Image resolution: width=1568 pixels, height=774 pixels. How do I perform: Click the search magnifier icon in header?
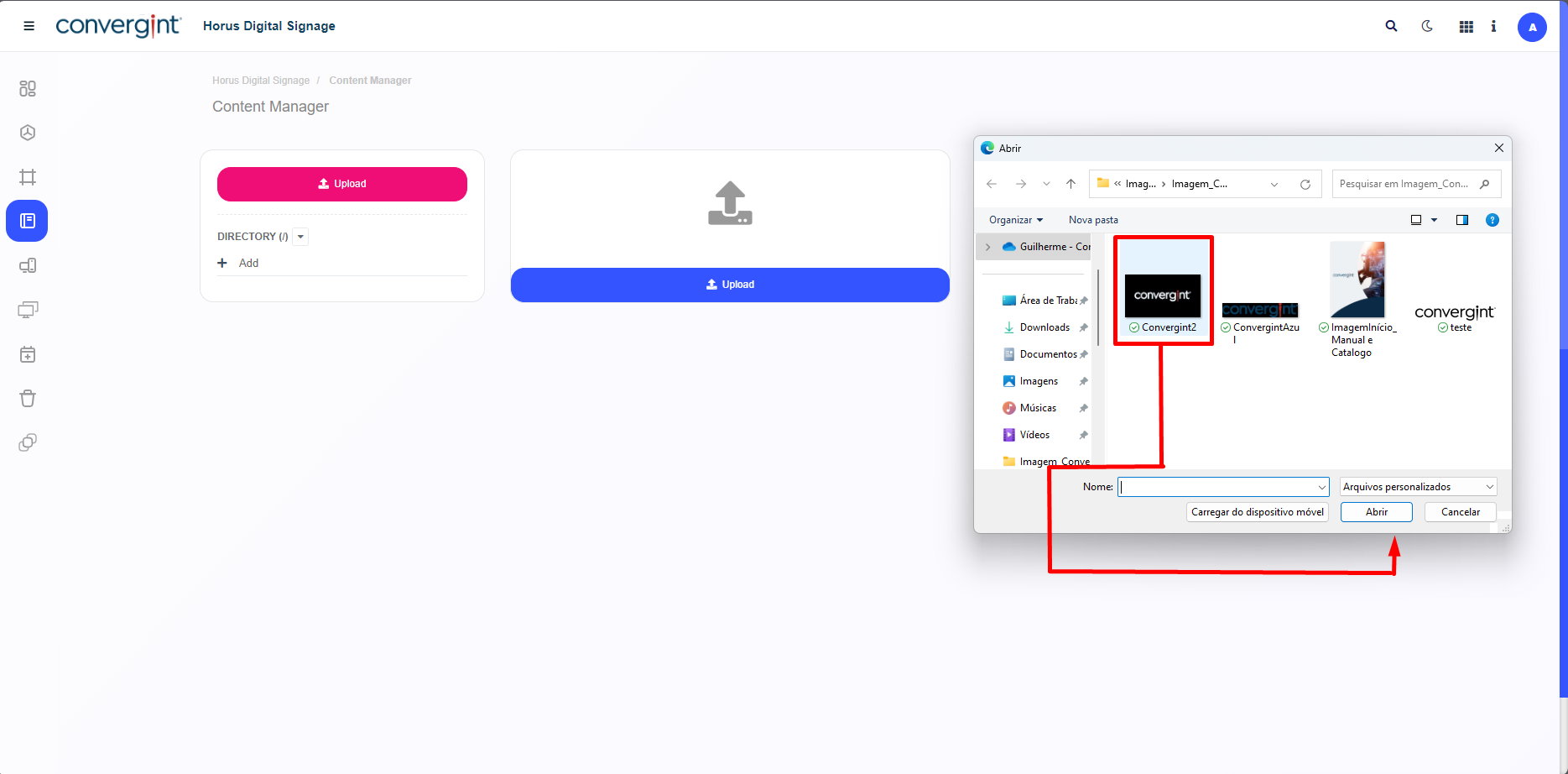click(x=1391, y=26)
